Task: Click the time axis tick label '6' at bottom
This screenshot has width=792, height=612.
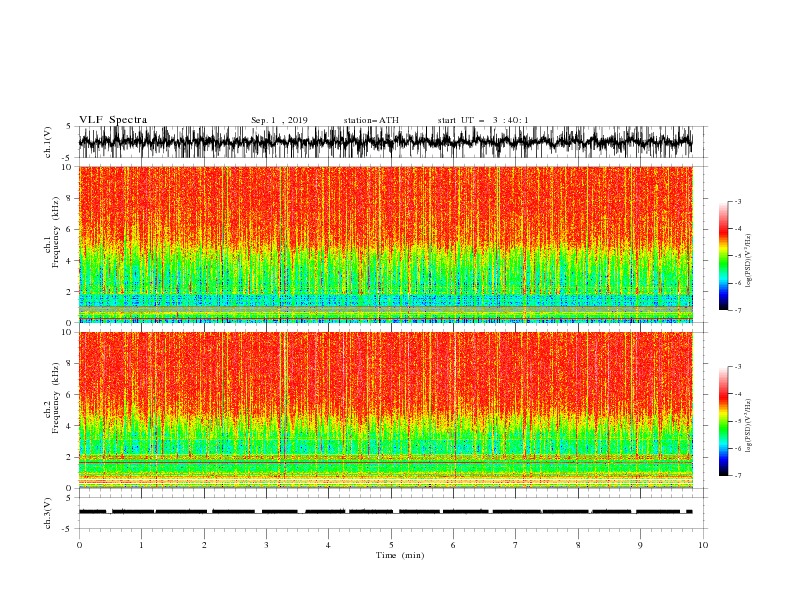Action: point(453,545)
